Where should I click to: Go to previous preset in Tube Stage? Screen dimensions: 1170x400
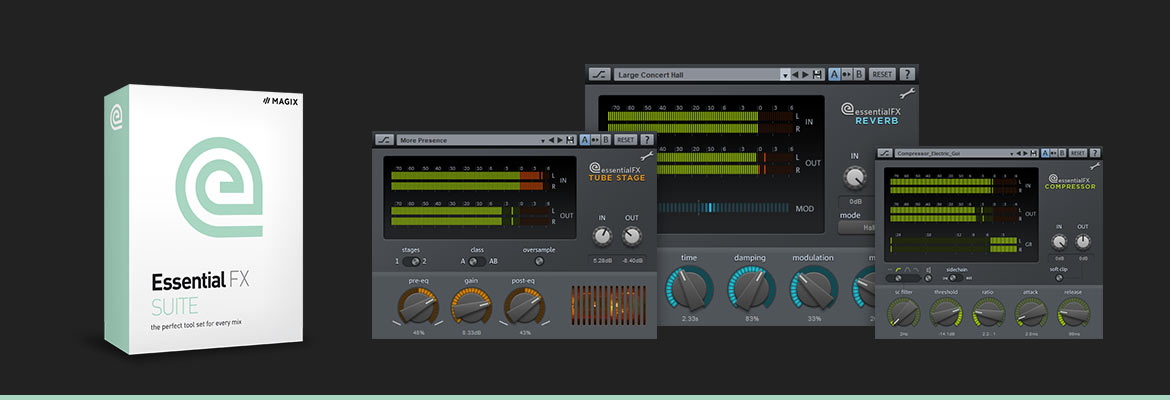(551, 140)
